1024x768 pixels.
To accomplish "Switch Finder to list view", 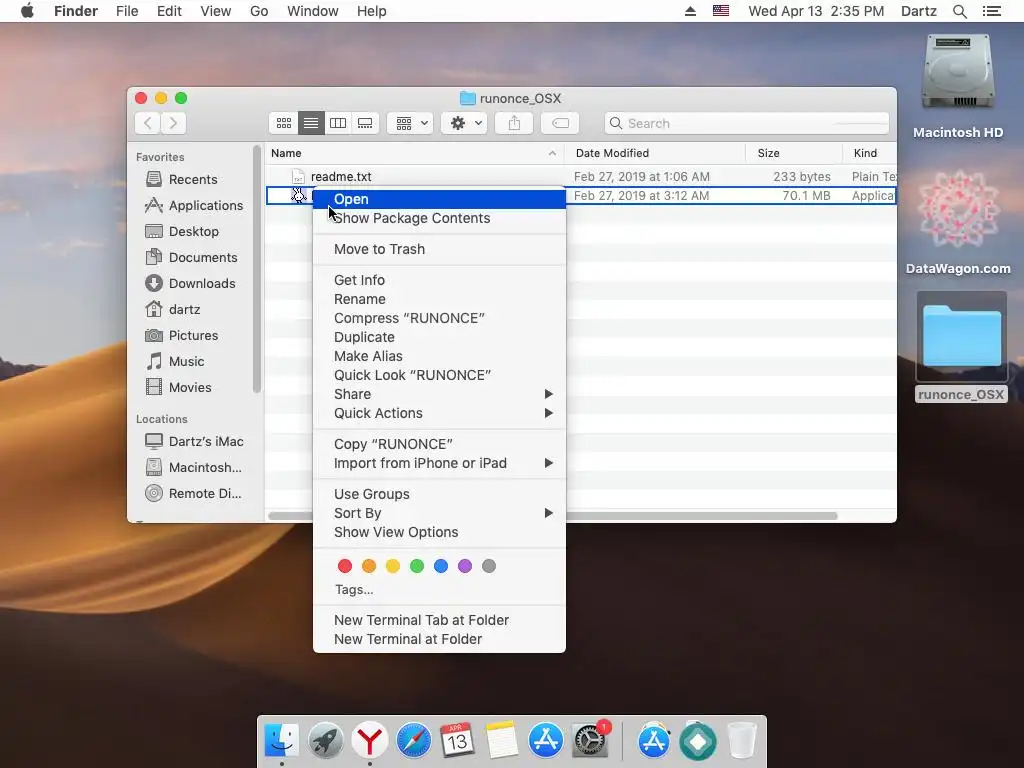I will pos(311,123).
